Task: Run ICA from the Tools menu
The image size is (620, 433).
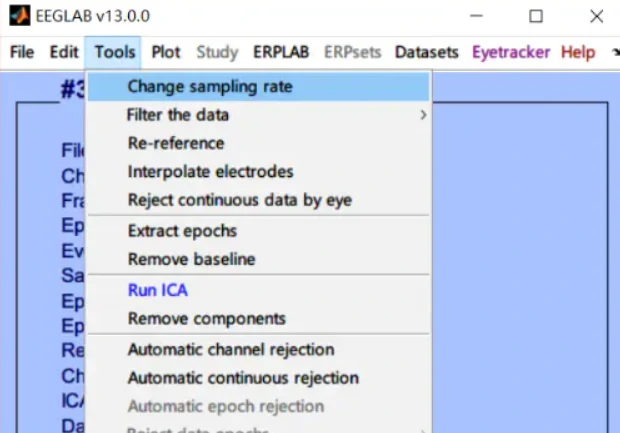Action: coord(157,290)
